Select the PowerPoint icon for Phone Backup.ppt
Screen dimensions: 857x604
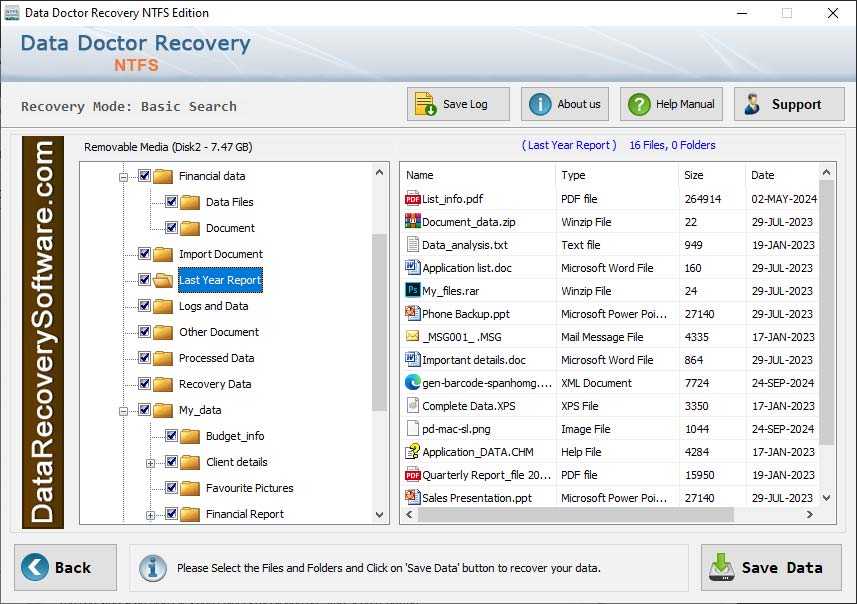pyautogui.click(x=412, y=313)
